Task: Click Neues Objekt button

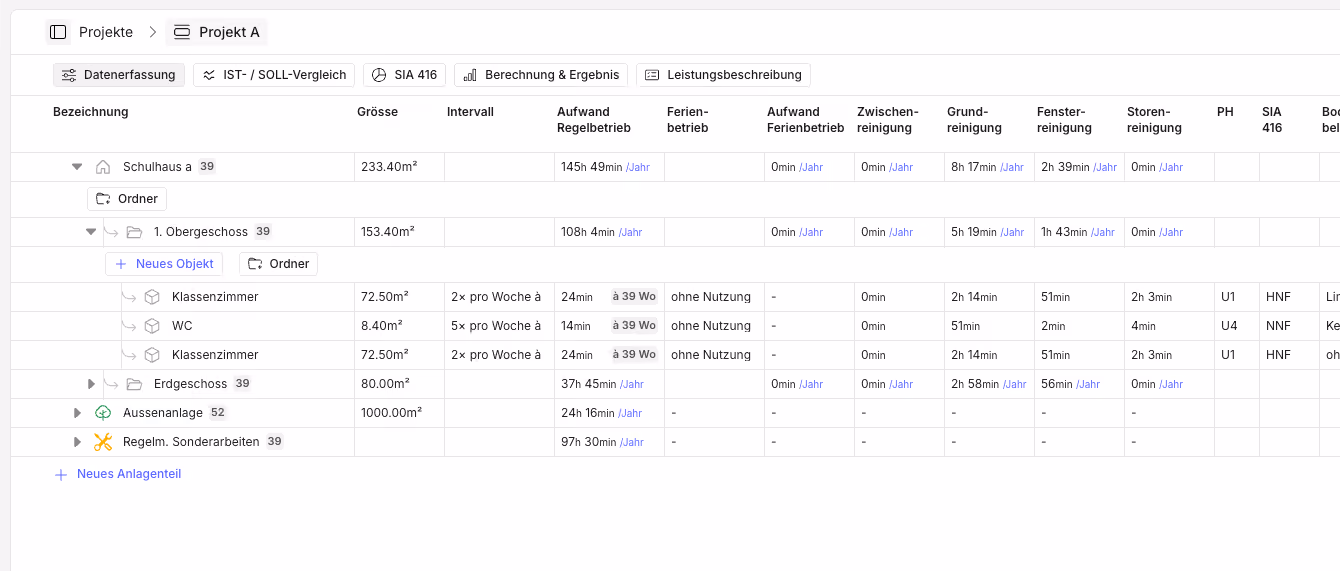Action: pos(164,264)
